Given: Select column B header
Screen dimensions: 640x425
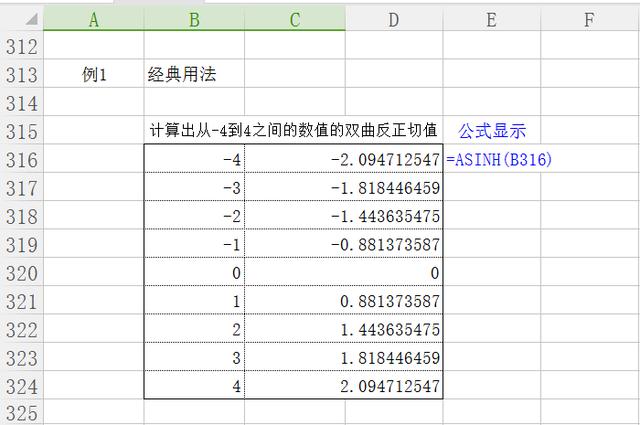Looking at the screenshot, I should [x=194, y=18].
